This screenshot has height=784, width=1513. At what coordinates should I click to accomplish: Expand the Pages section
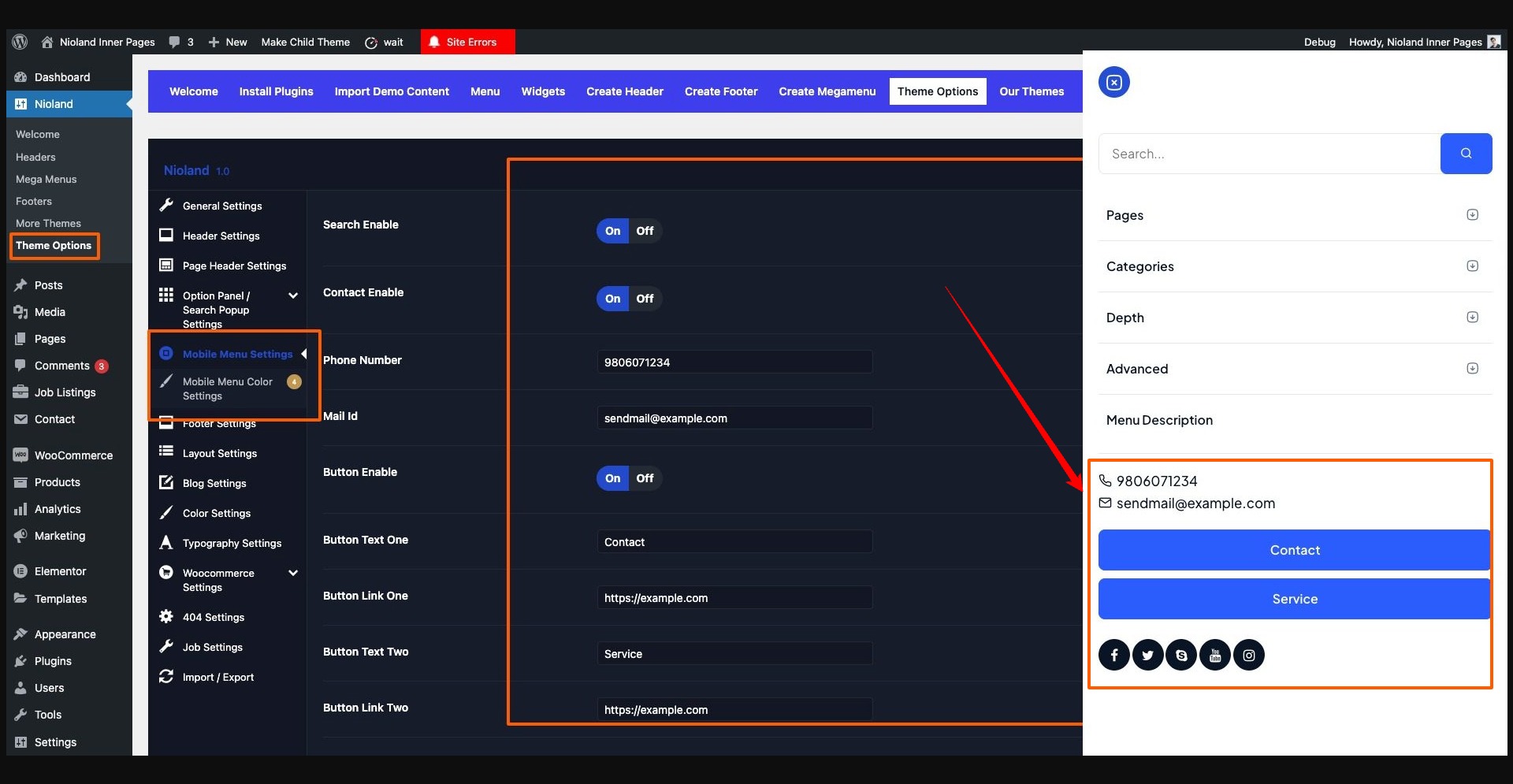[1471, 215]
